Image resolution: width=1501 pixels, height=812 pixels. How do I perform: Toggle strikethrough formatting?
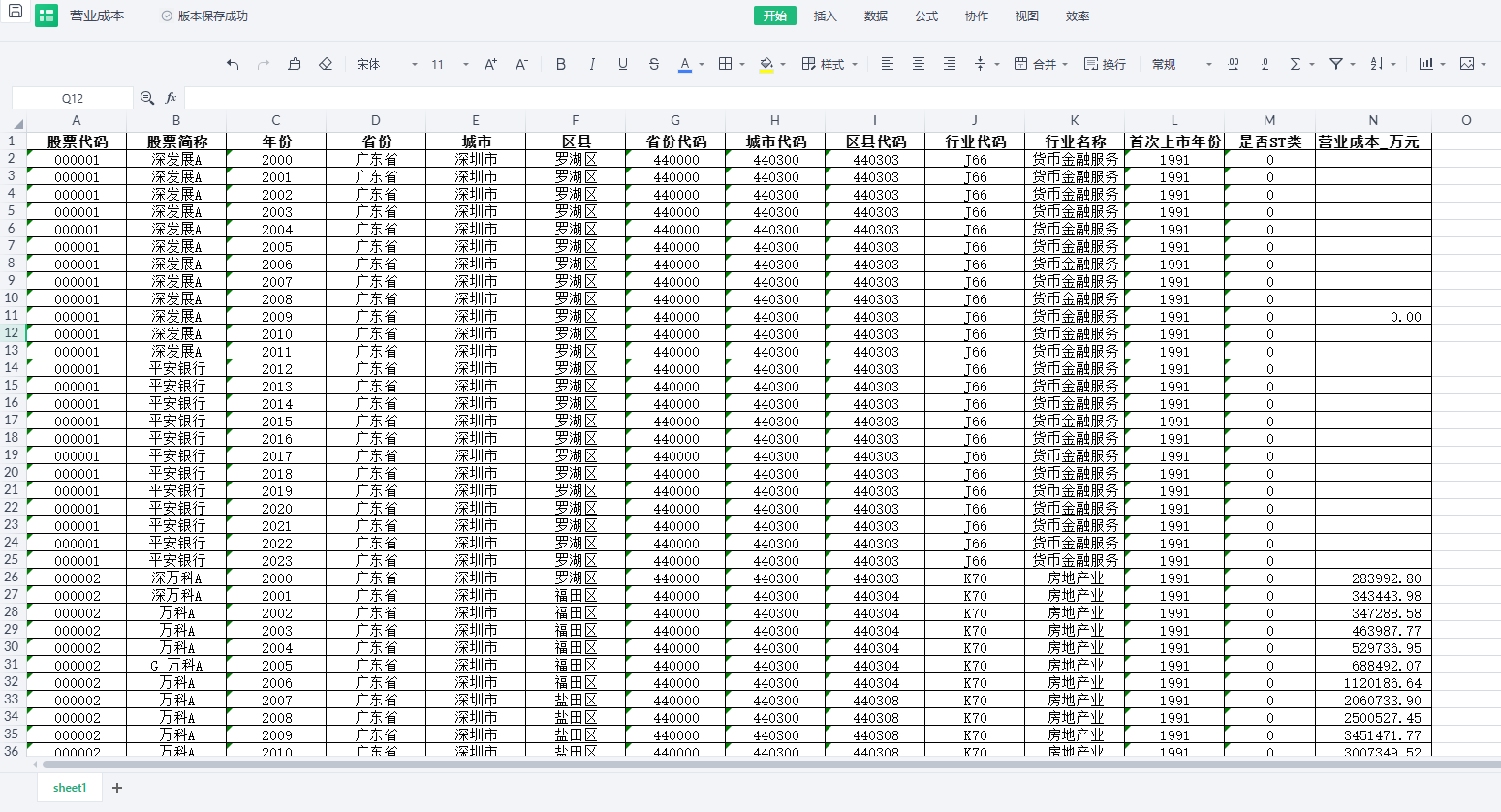[654, 64]
